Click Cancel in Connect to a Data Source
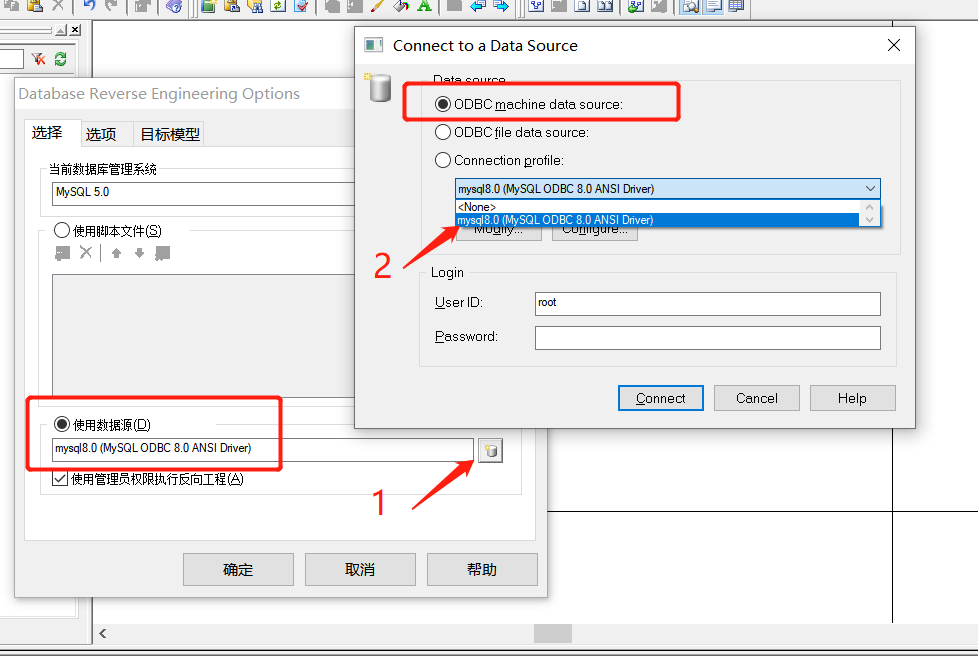 point(757,398)
